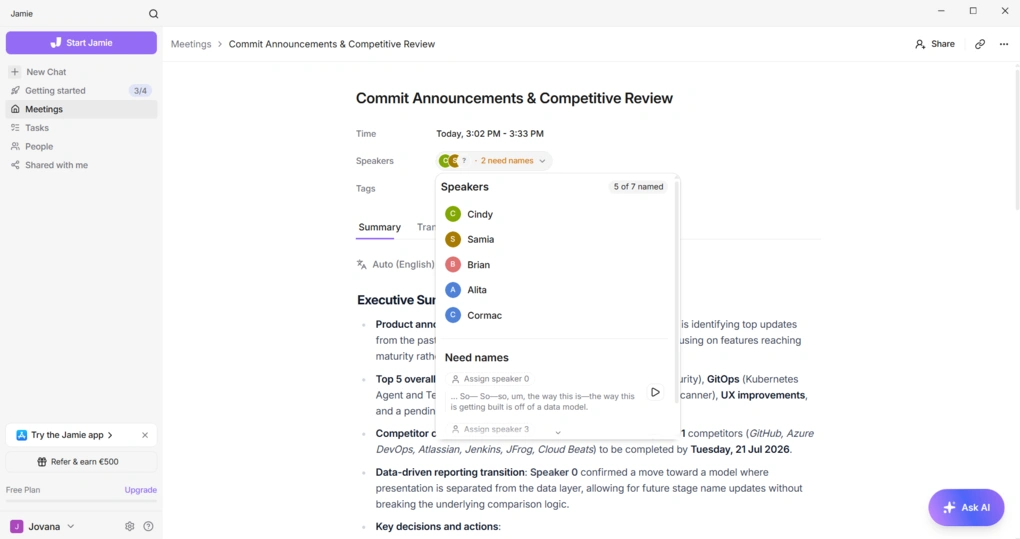Select Cindy's green avatar in speakers list
This screenshot has width=1020, height=539.
click(x=453, y=214)
